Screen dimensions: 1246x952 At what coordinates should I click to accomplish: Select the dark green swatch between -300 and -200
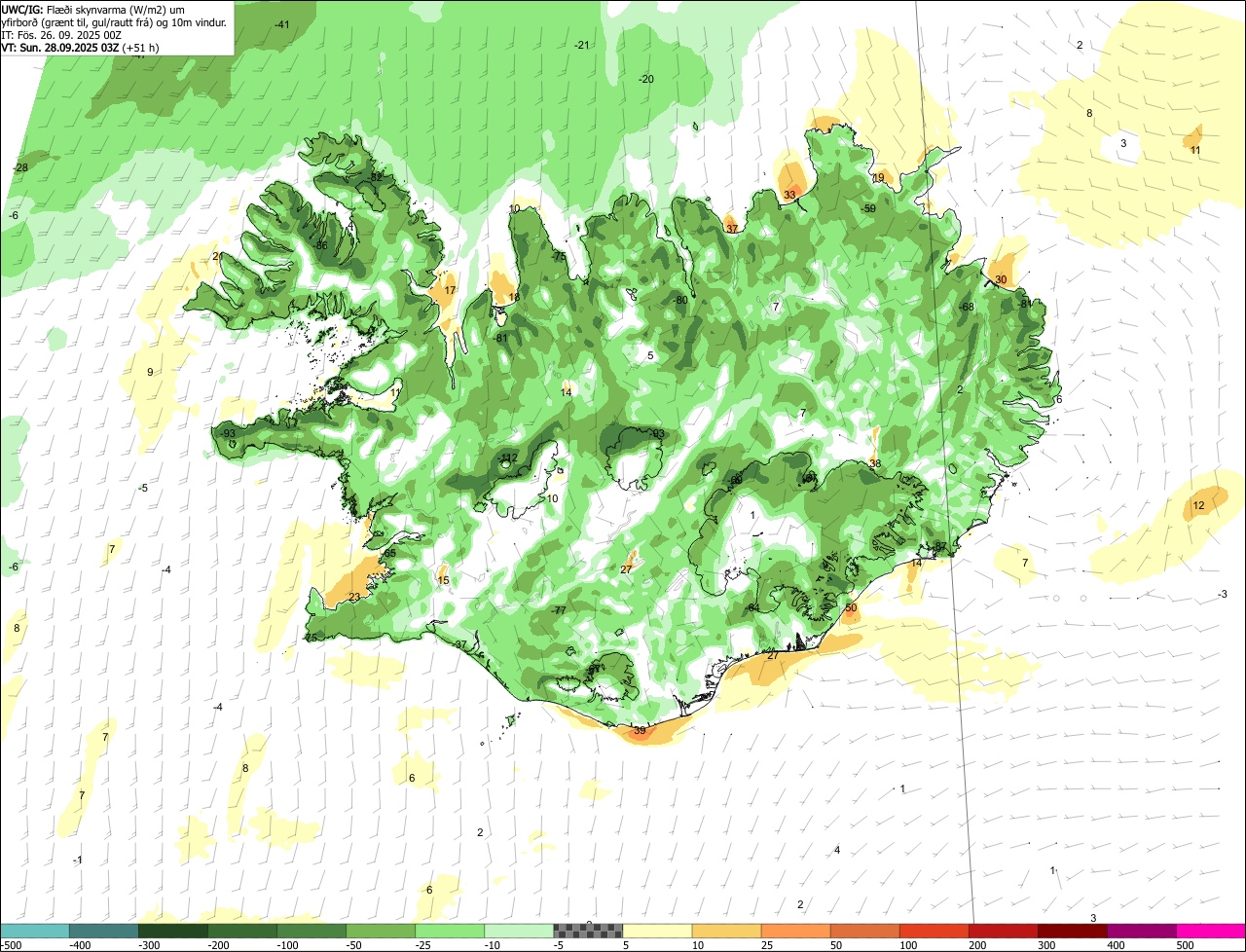pyautogui.click(x=173, y=932)
